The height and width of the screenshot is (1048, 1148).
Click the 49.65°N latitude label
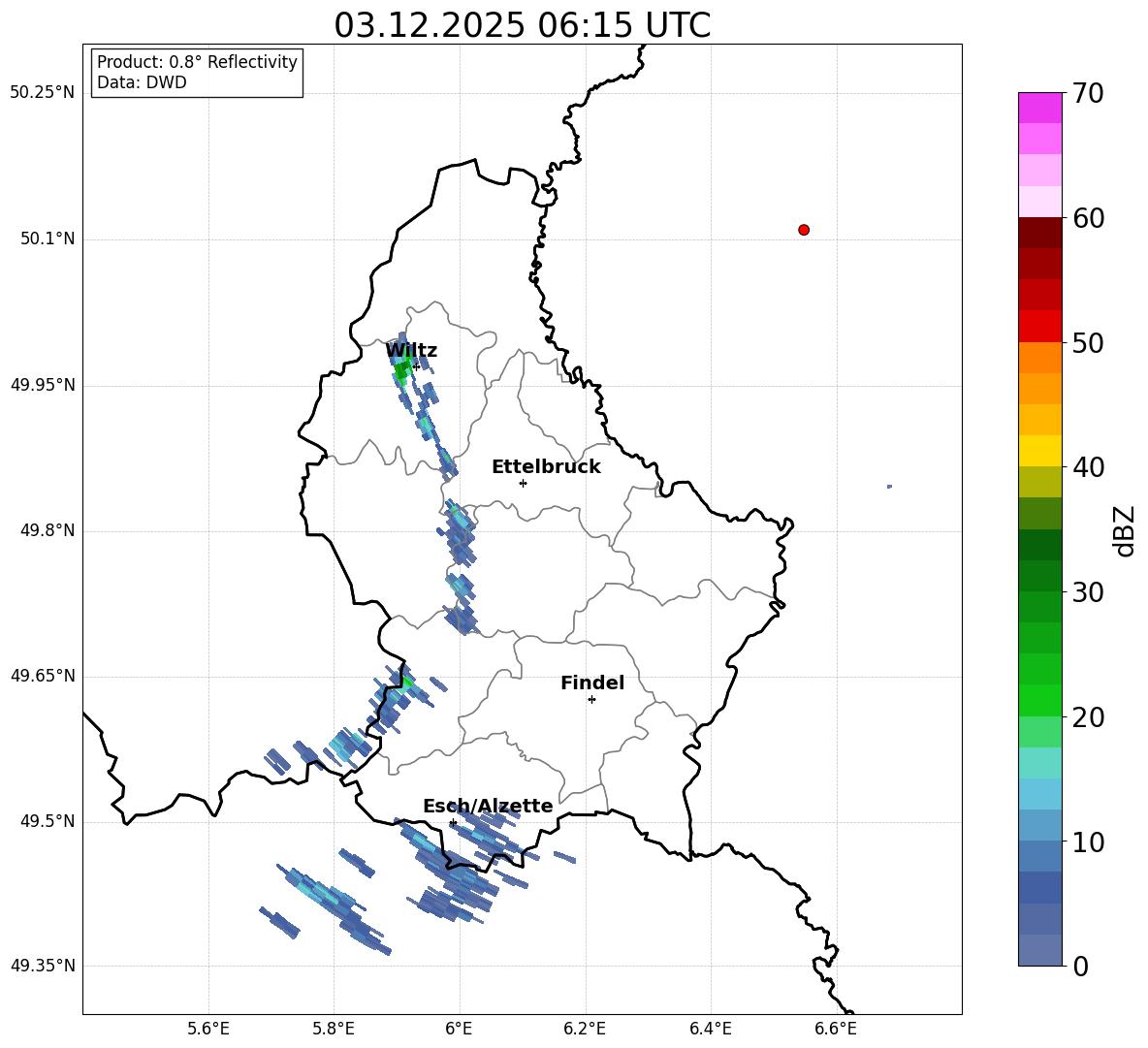click(43, 675)
